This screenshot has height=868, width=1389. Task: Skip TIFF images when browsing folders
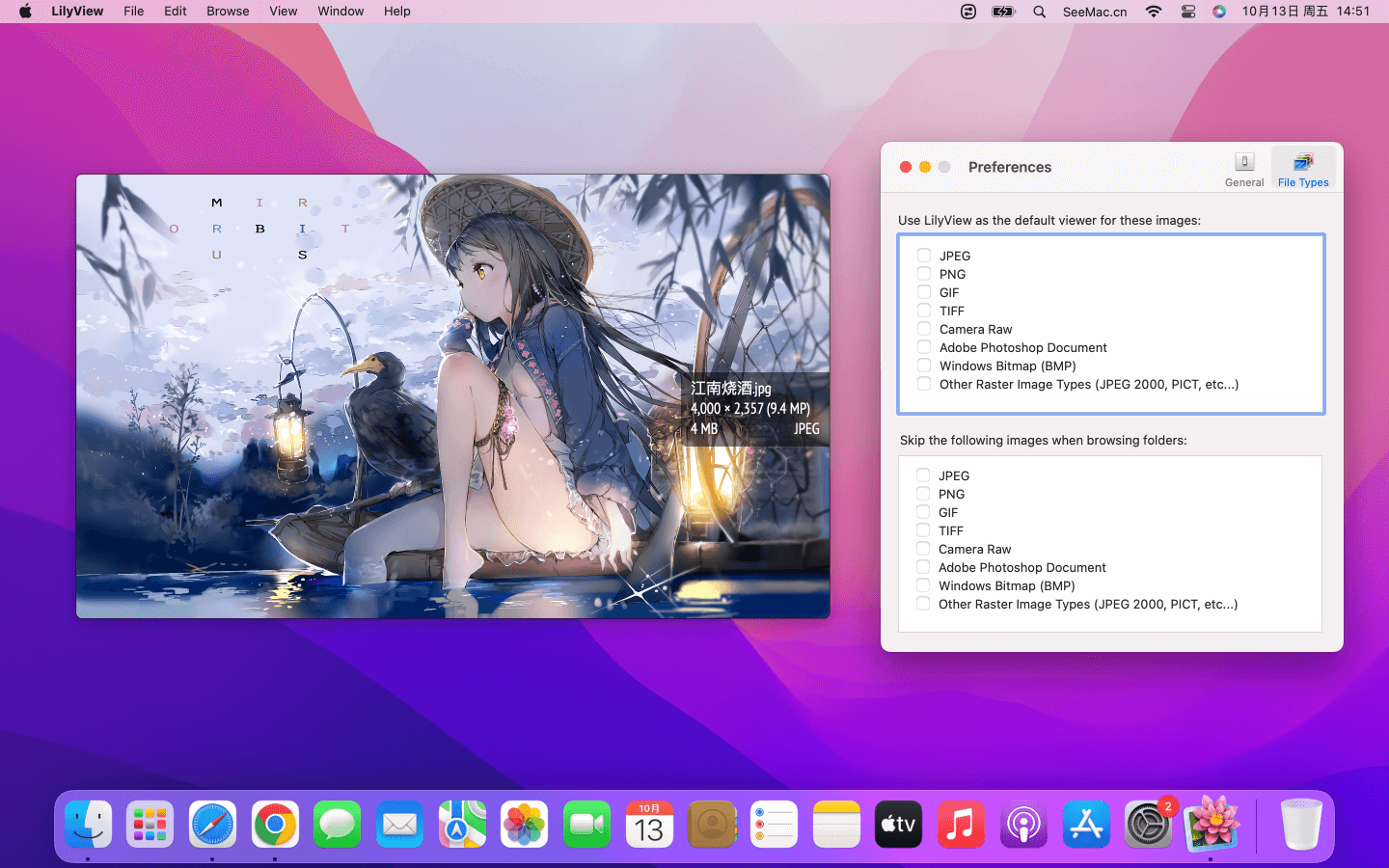tap(923, 530)
